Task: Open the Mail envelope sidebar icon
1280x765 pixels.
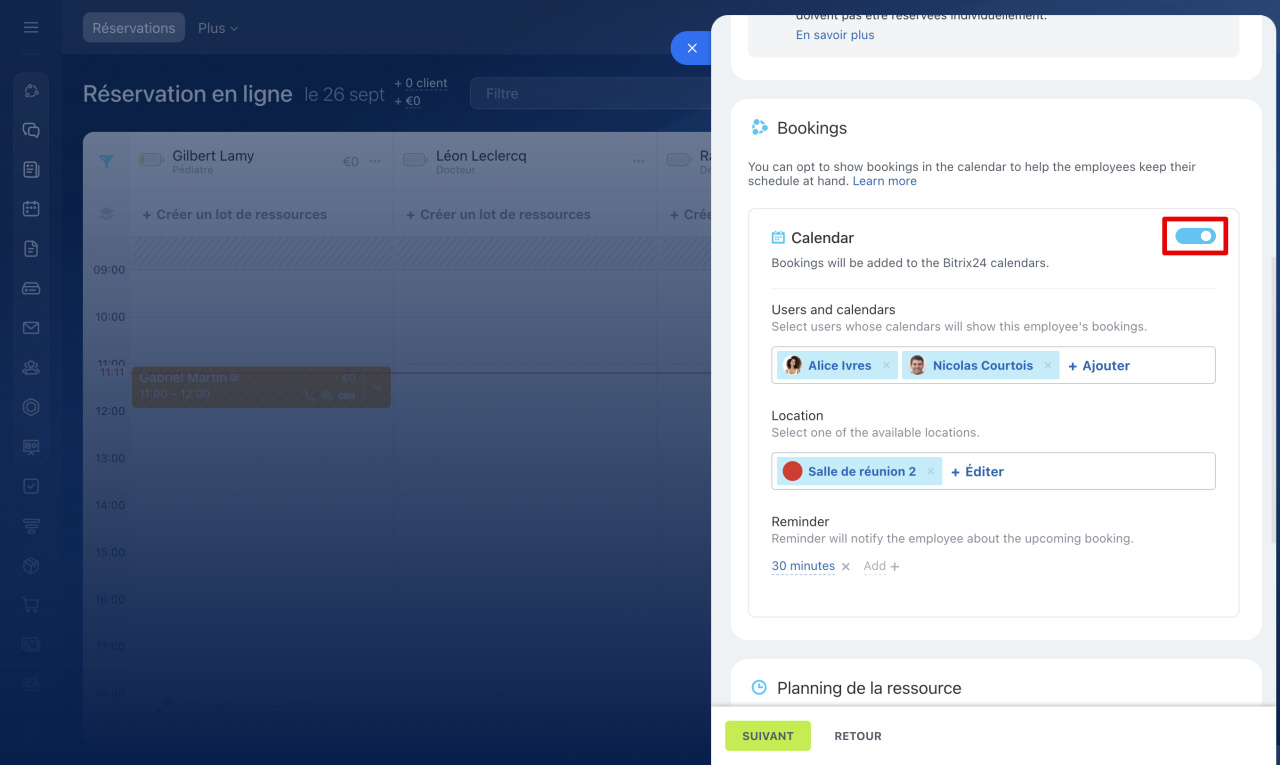Action: [31, 328]
